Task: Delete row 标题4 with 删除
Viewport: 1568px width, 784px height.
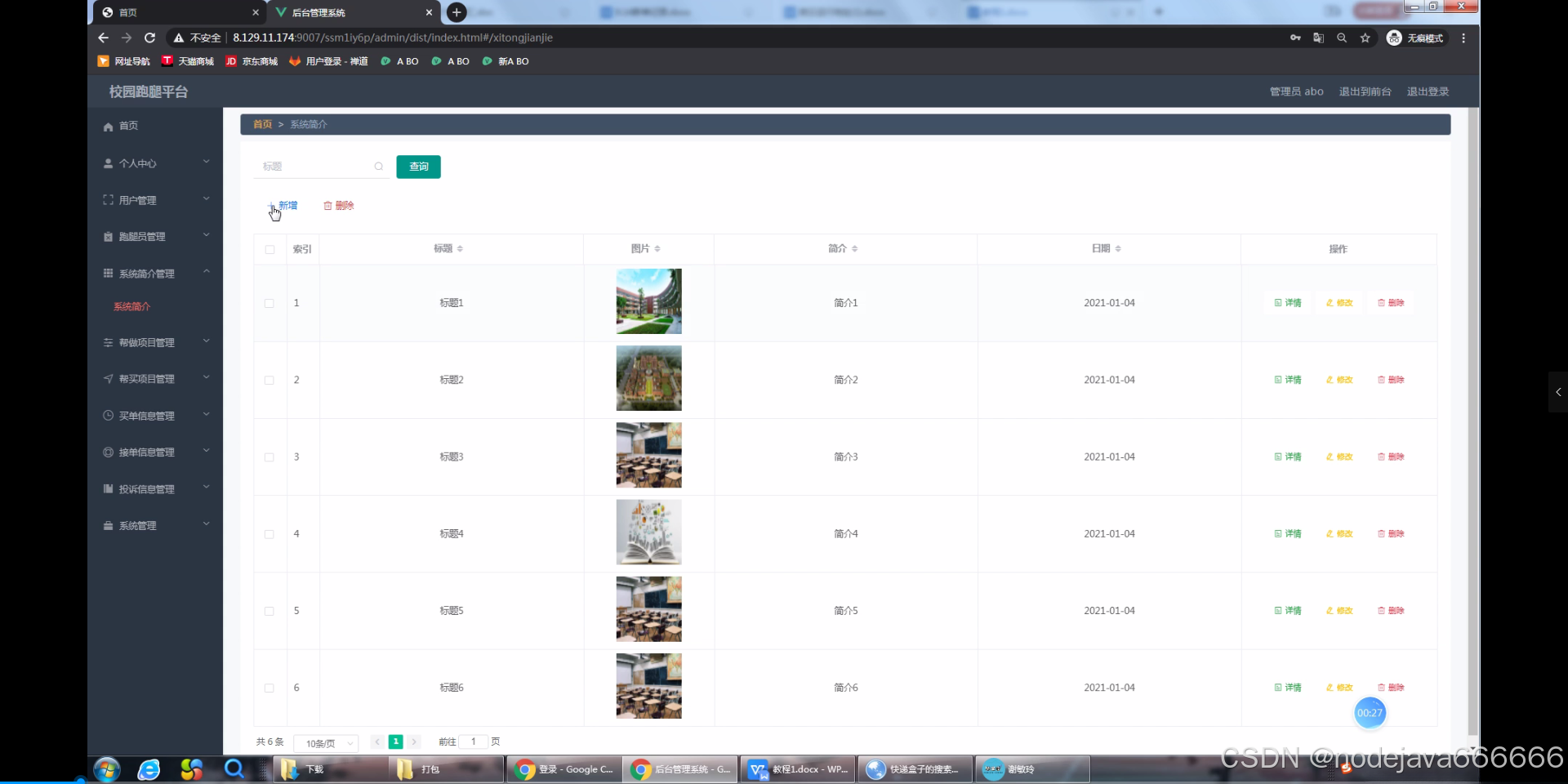Action: (1391, 533)
